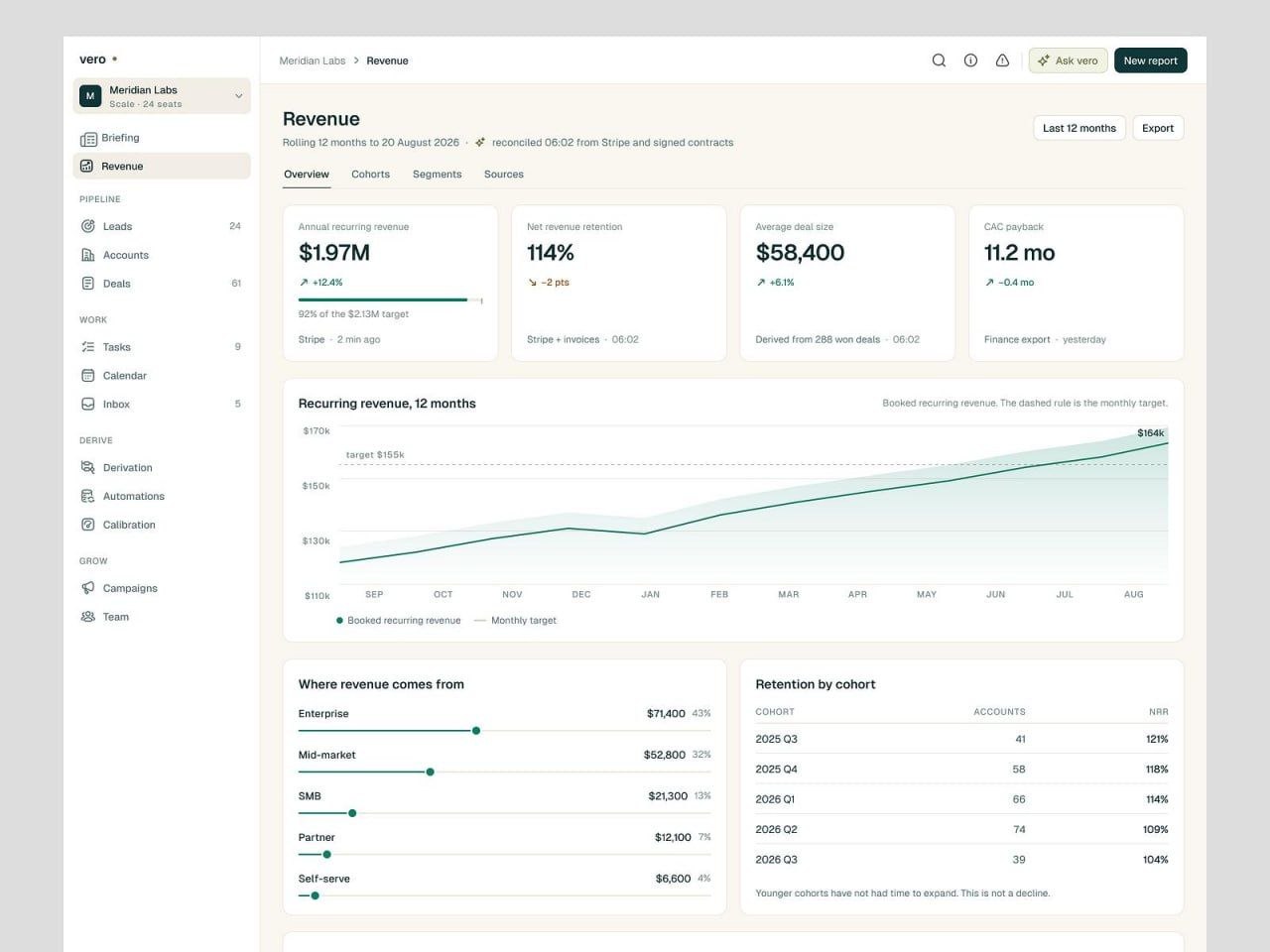Viewport: 1270px width, 952px height.
Task: Click the Calibration icon in sidebar
Action: pyautogui.click(x=88, y=526)
